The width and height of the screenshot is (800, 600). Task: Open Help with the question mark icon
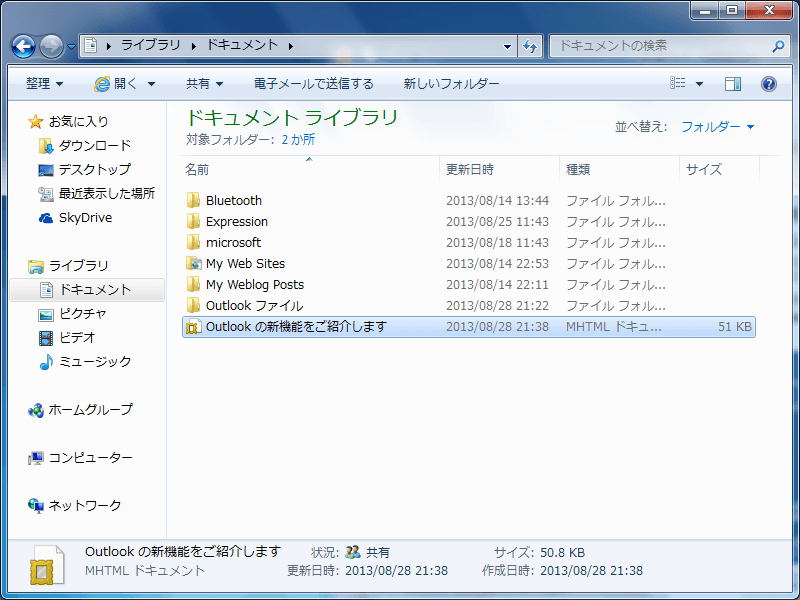tap(768, 84)
